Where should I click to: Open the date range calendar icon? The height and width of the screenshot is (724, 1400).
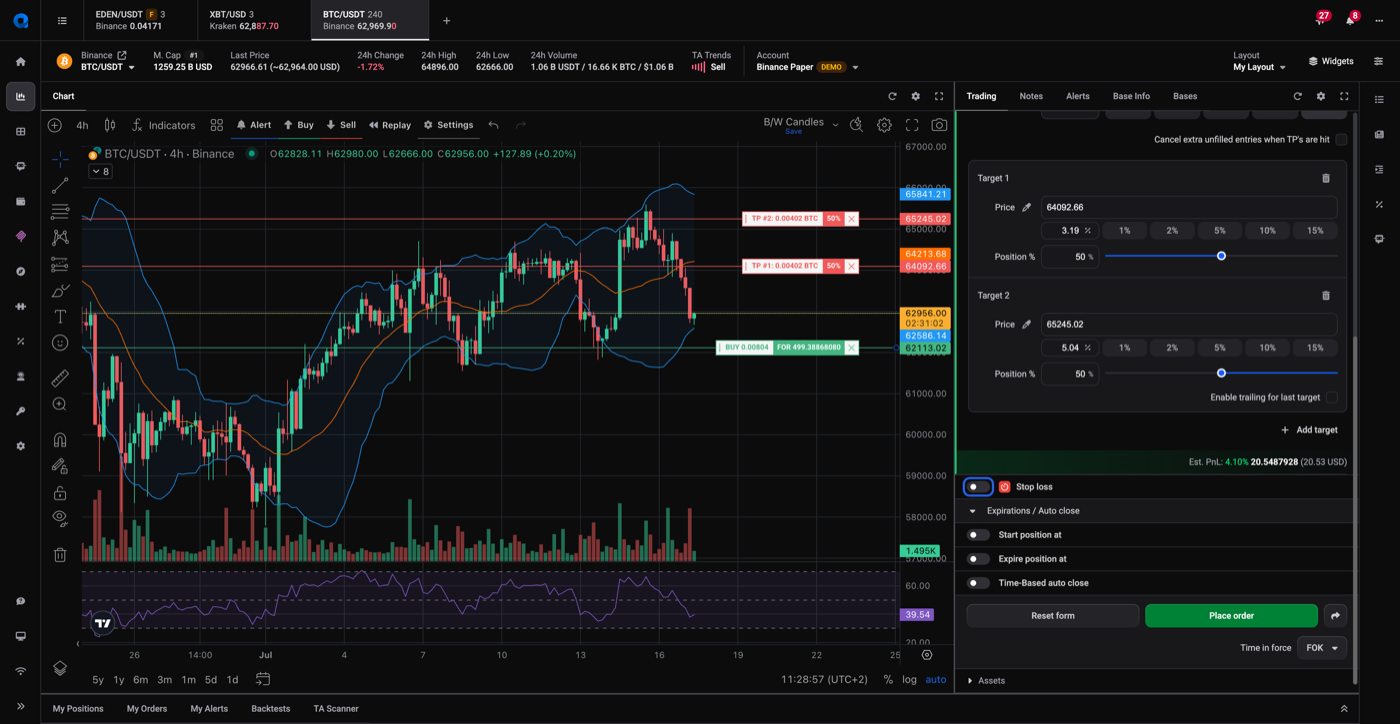click(263, 679)
